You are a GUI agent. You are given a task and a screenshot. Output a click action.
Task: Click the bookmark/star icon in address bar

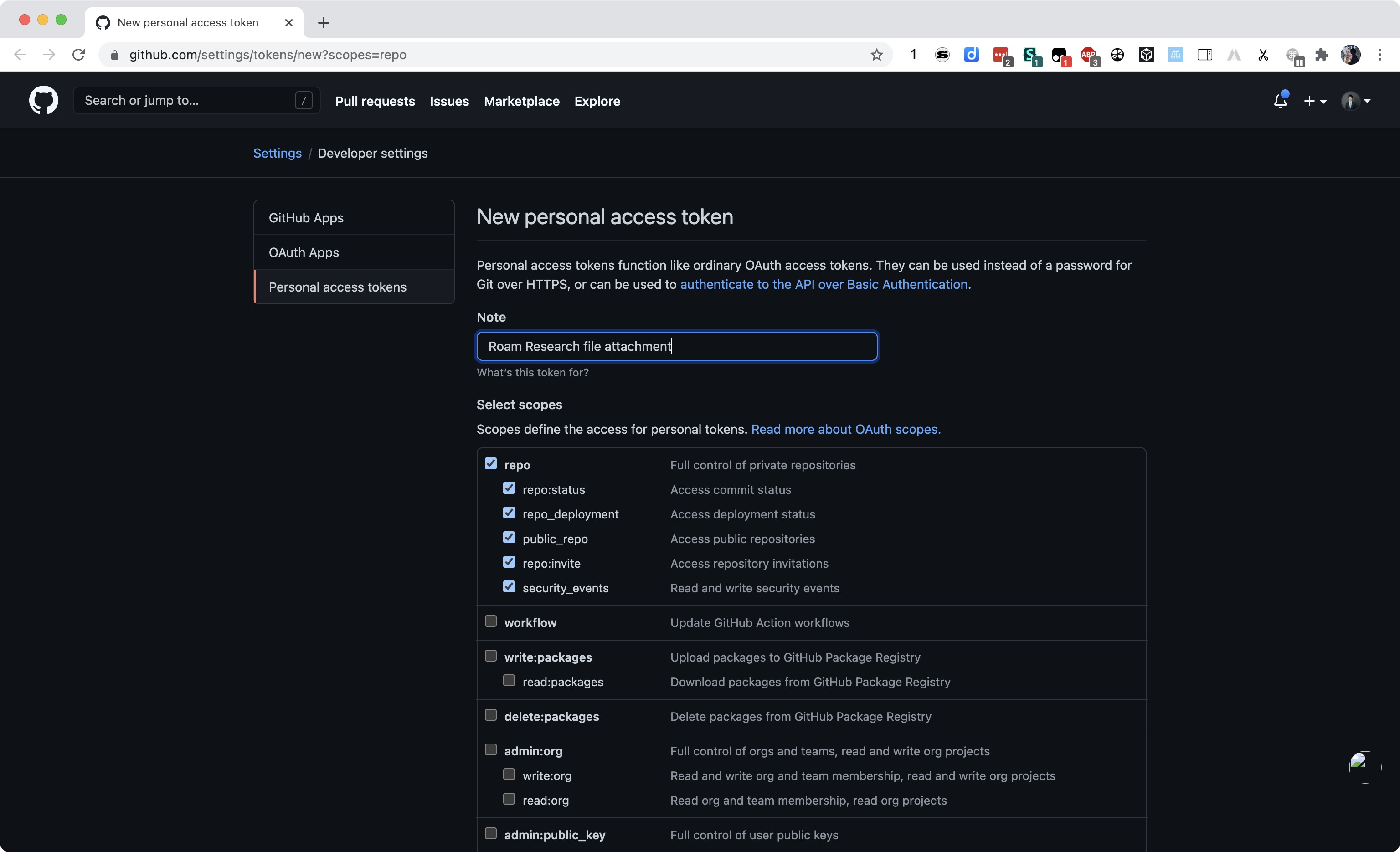click(876, 55)
